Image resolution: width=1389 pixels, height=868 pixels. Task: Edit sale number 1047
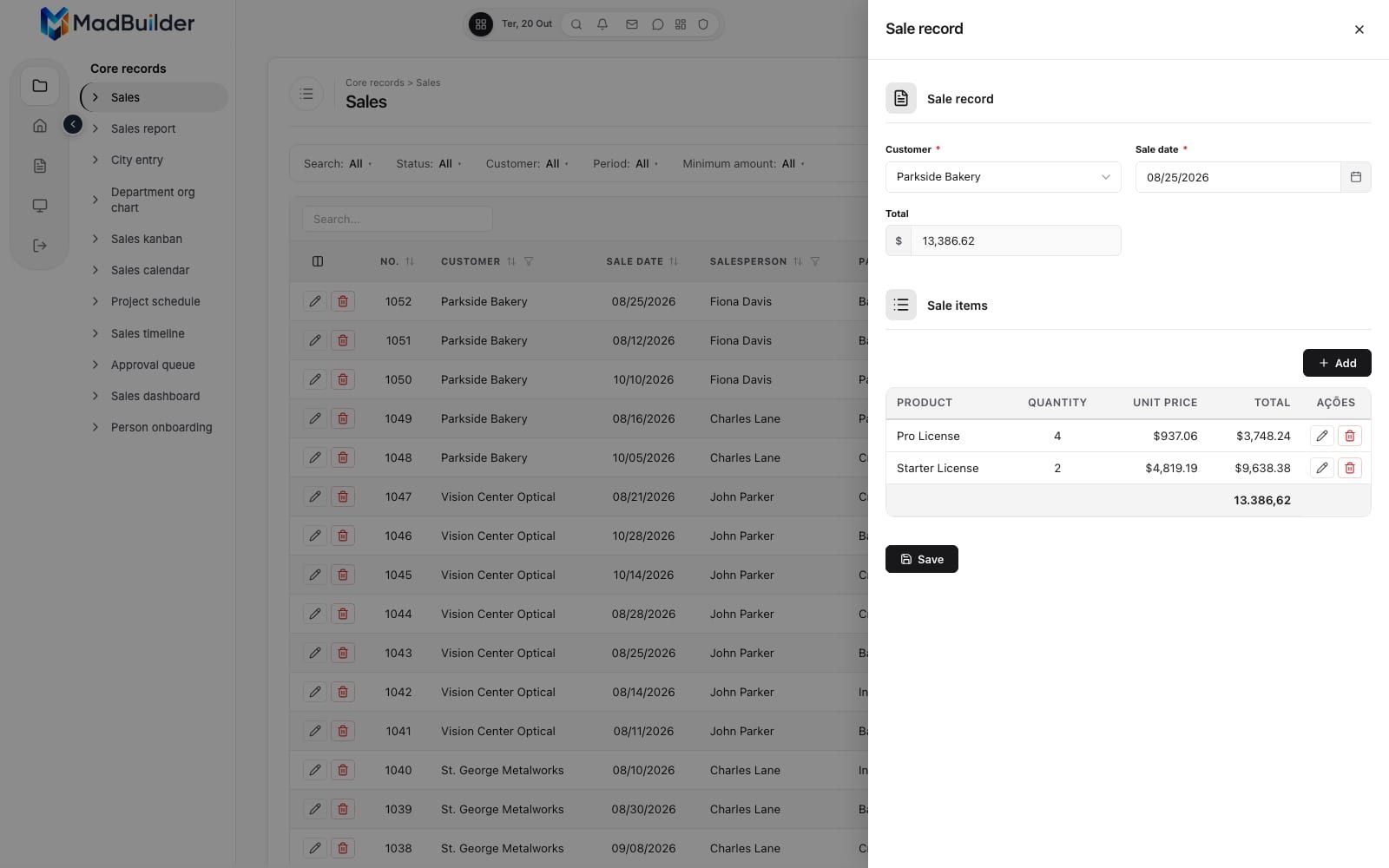pos(315,496)
